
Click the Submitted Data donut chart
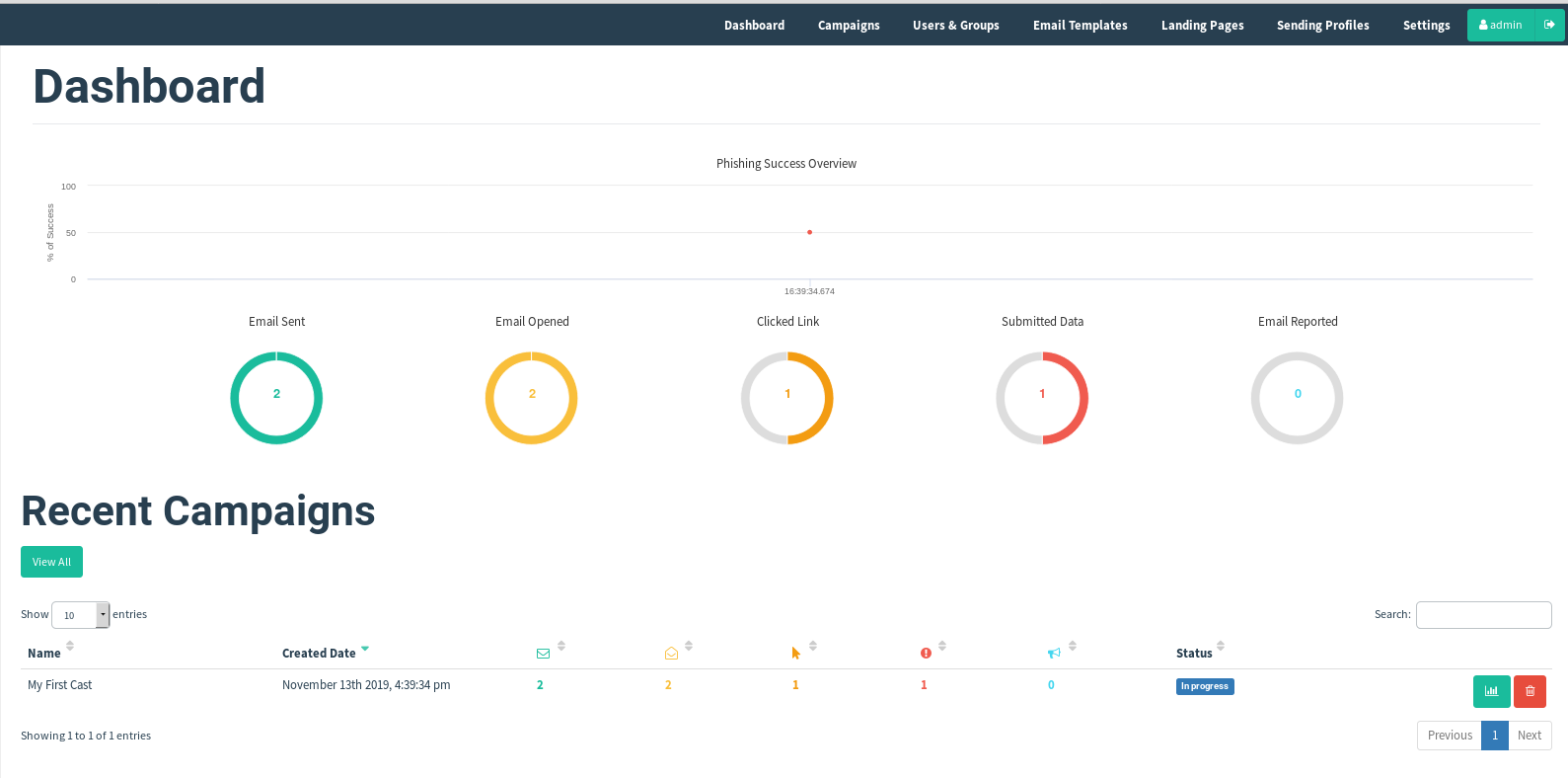[1042, 398]
